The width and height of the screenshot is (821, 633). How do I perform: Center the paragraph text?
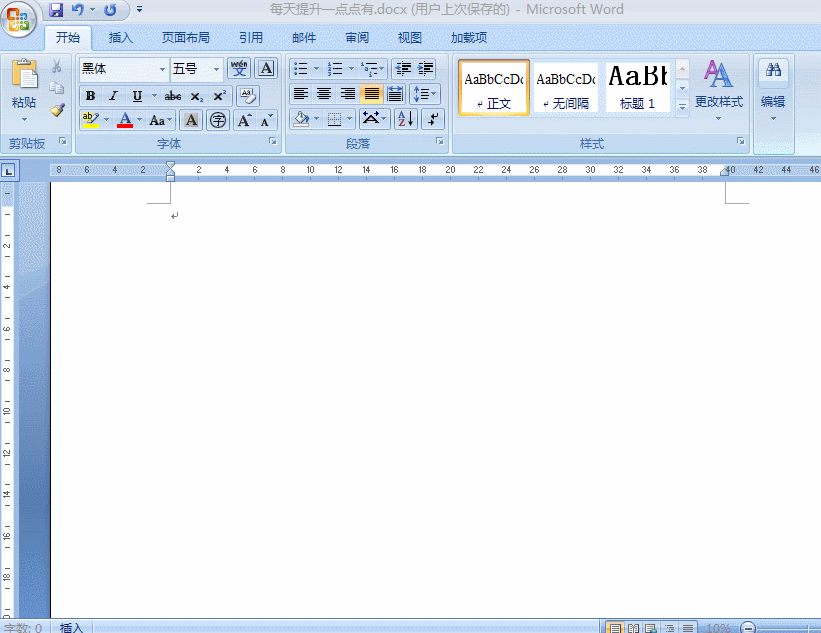tap(324, 94)
